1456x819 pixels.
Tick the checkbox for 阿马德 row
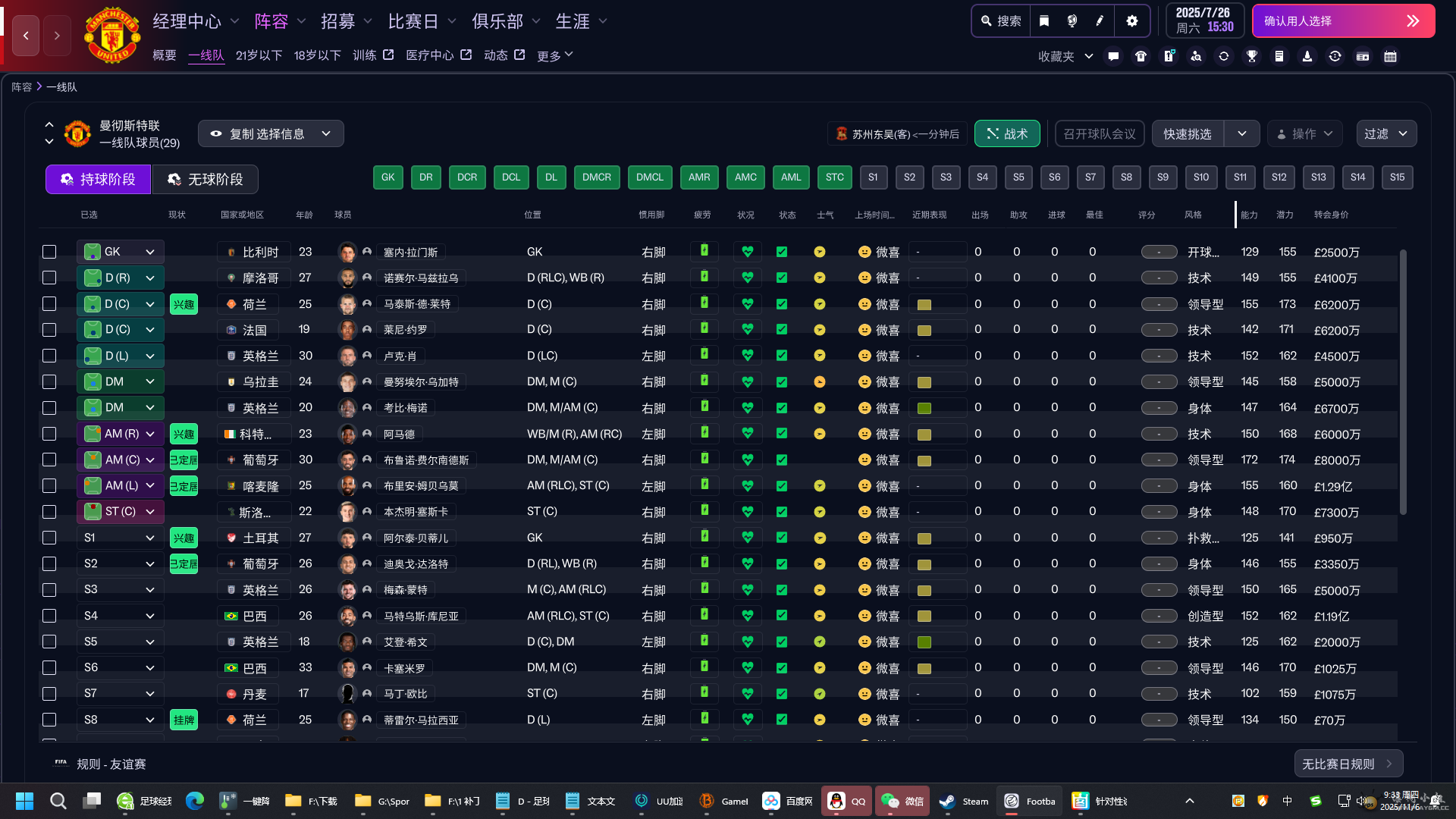[x=49, y=434]
